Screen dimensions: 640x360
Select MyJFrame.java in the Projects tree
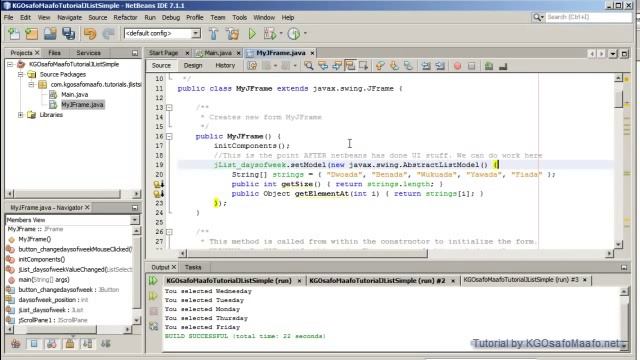tap(82, 105)
